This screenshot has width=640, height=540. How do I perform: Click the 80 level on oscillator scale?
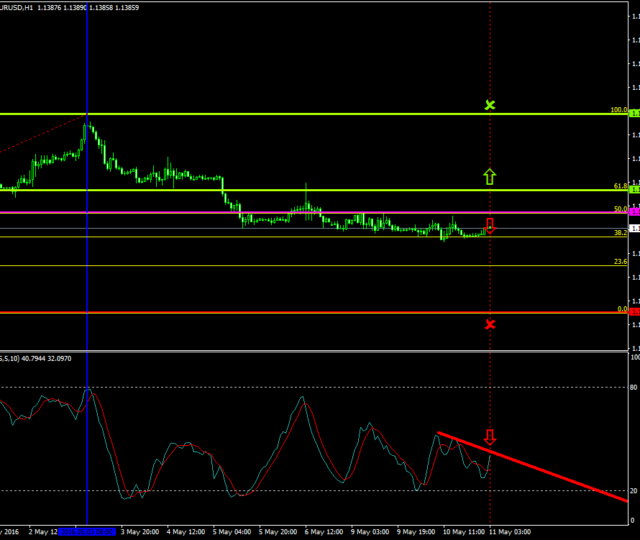pos(632,387)
